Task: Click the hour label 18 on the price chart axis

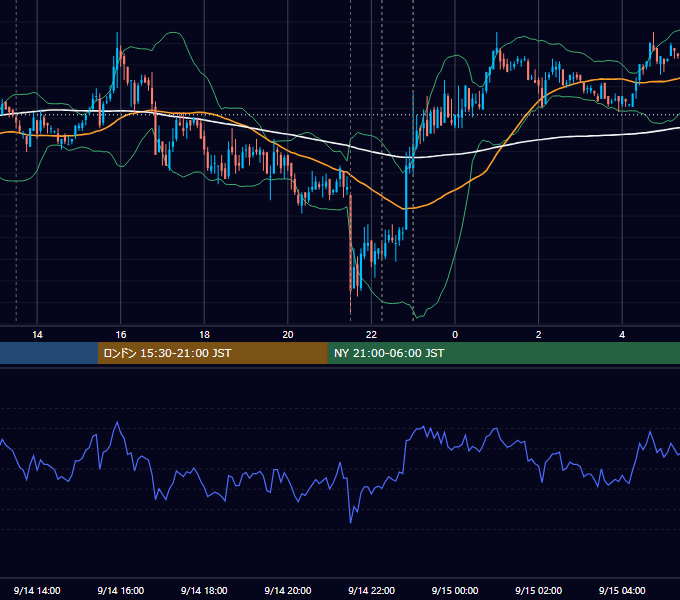Action: click(x=204, y=335)
